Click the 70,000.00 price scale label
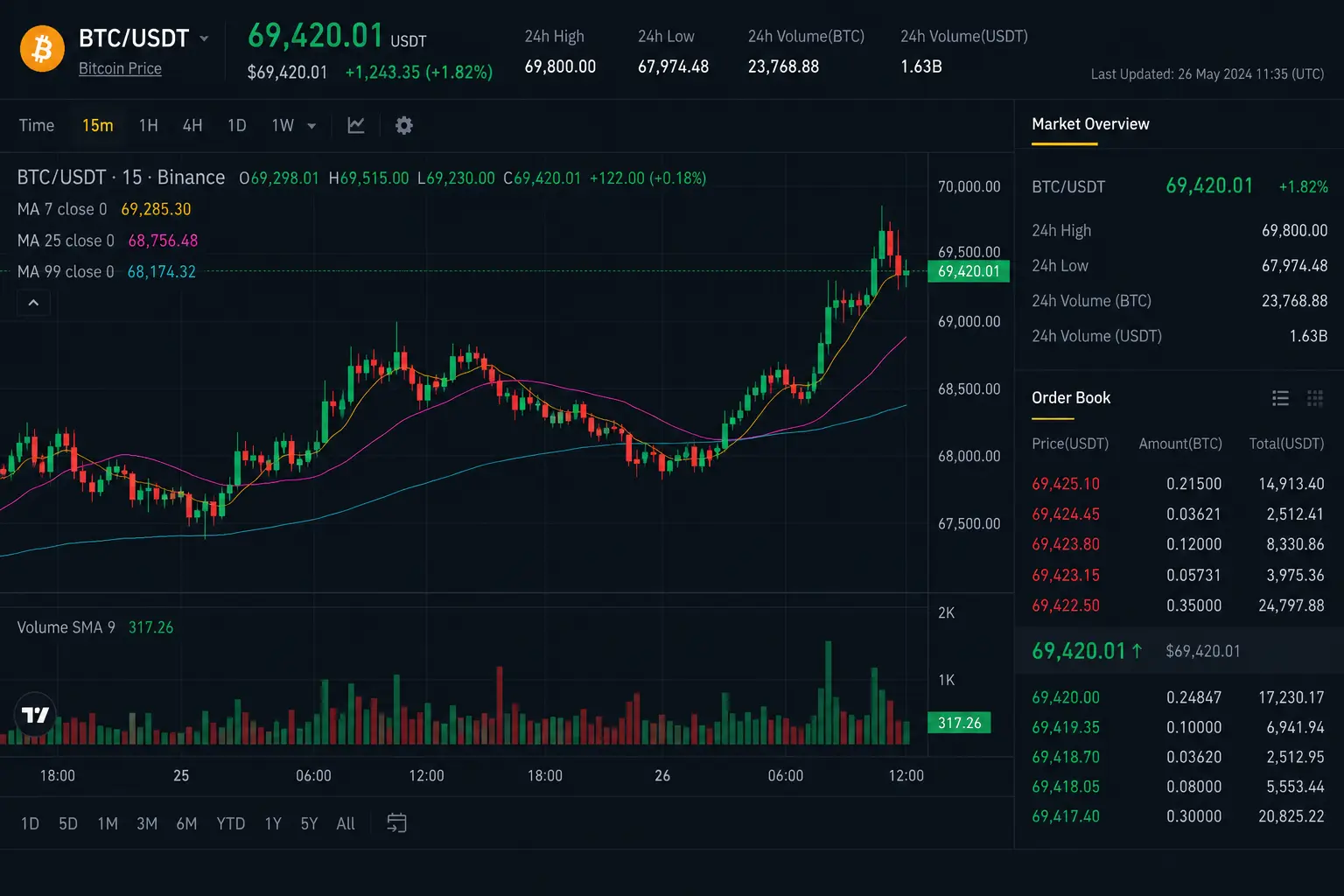 coord(969,186)
